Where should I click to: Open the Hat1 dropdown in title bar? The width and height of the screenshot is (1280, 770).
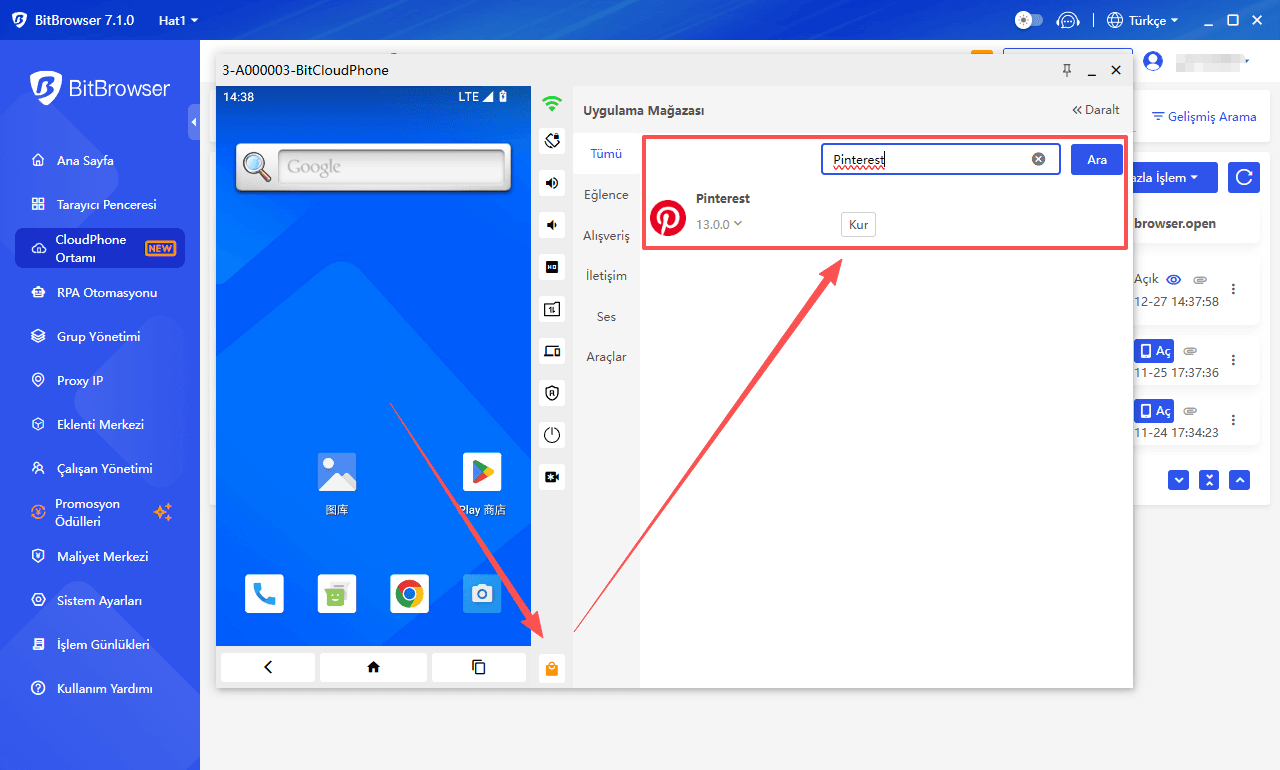[178, 20]
